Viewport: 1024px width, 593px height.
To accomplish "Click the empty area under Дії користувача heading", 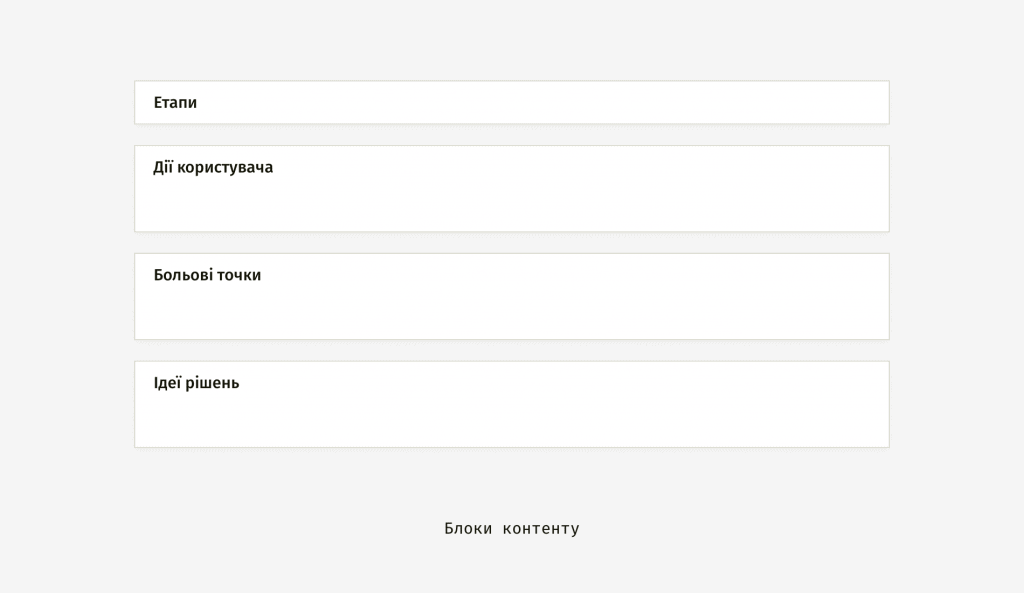I will tap(512, 204).
